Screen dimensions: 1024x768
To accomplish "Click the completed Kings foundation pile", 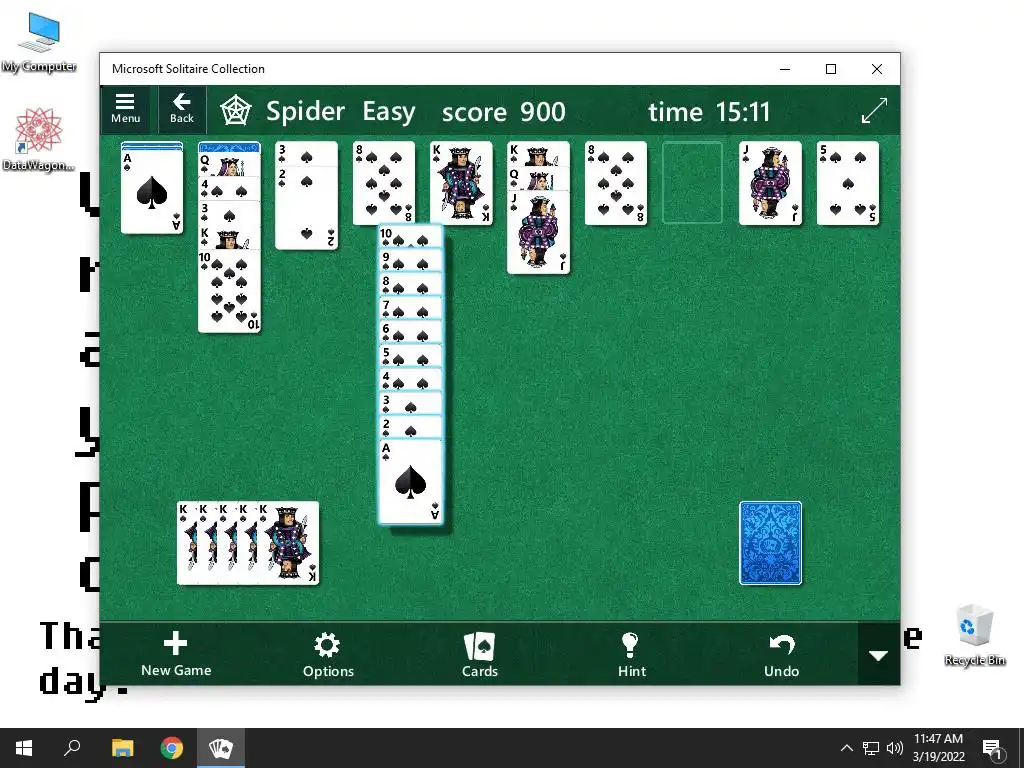I will click(x=248, y=543).
